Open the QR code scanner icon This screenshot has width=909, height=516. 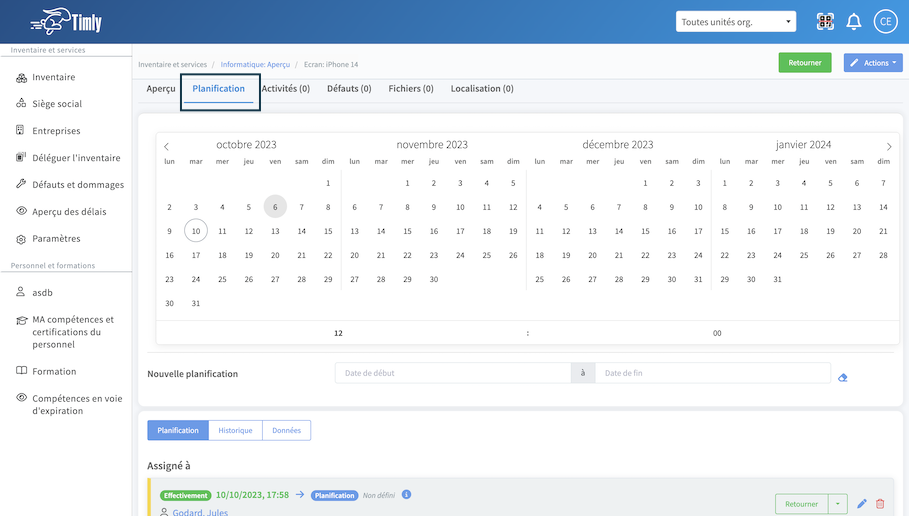pyautogui.click(x=825, y=22)
